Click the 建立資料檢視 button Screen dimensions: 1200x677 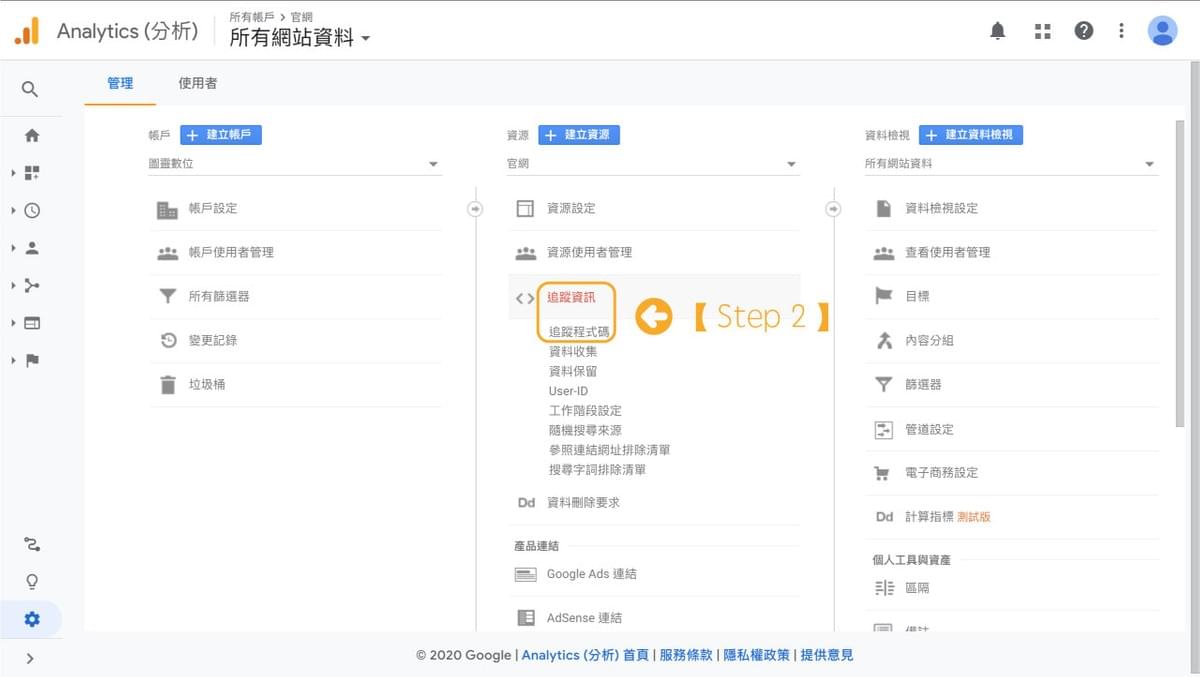(971, 135)
